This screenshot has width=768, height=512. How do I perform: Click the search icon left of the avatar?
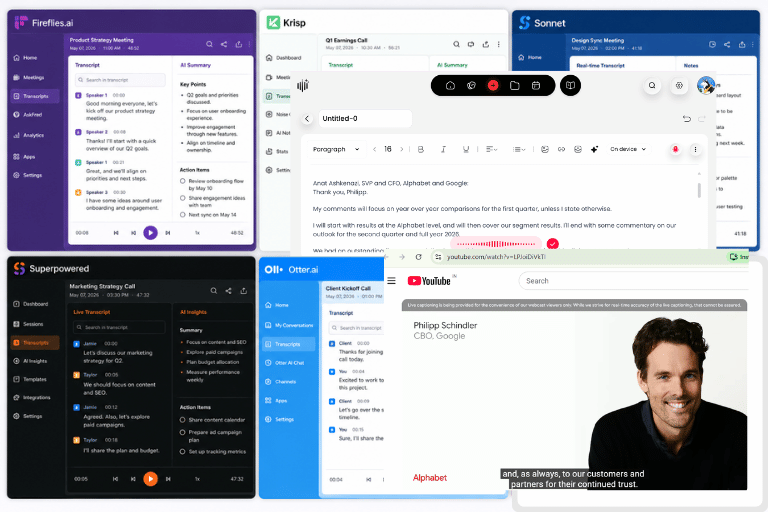click(652, 85)
